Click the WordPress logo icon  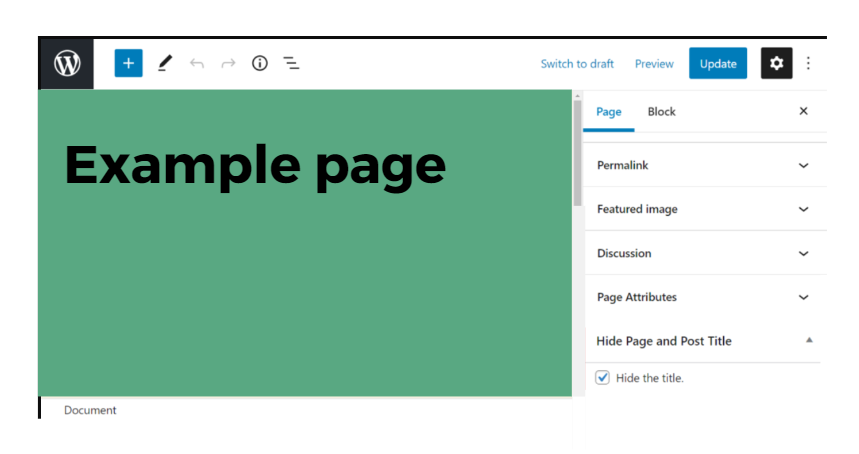click(x=66, y=64)
